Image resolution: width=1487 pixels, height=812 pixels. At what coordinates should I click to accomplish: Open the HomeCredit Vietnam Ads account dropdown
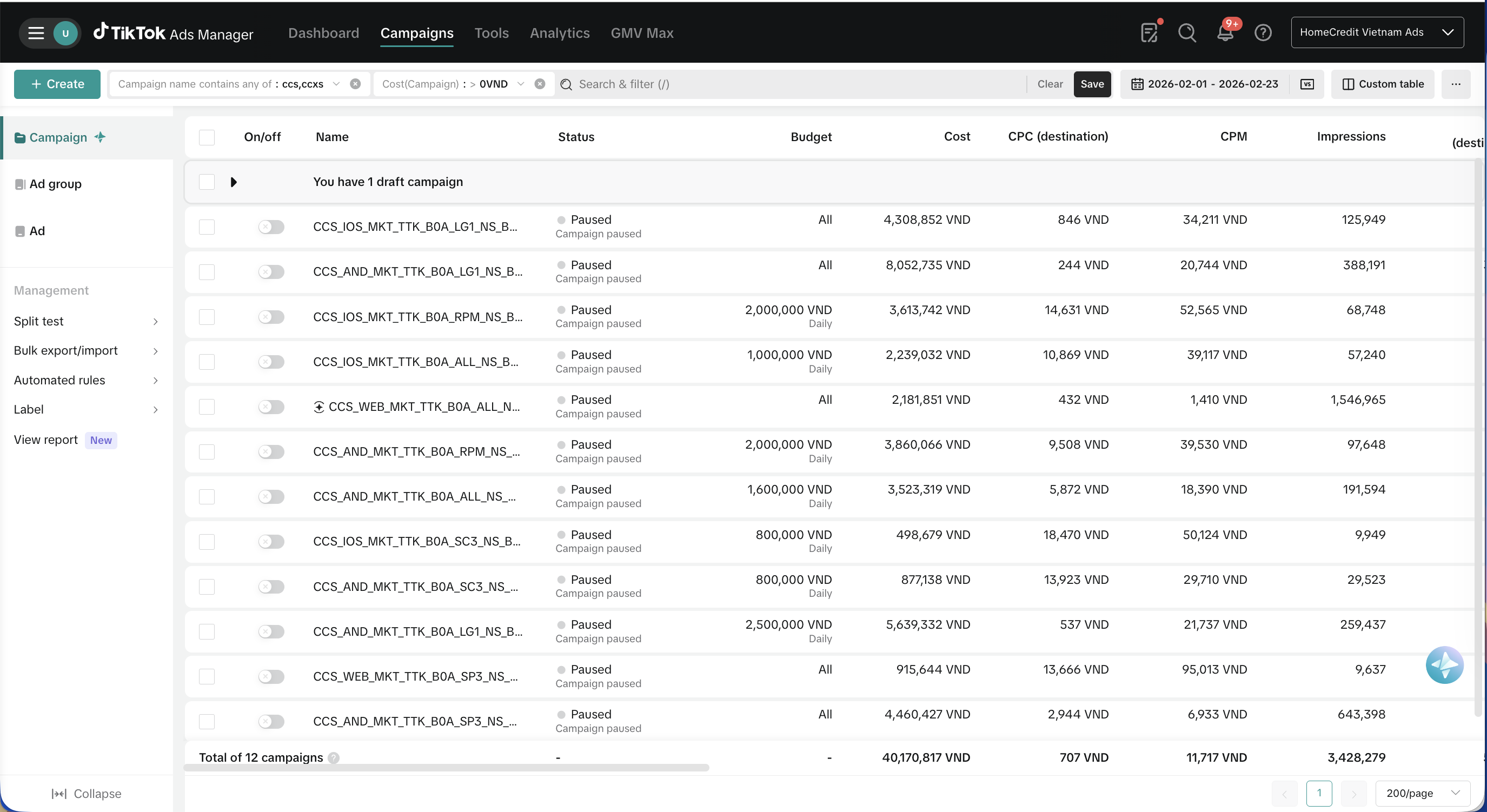[x=1377, y=32]
